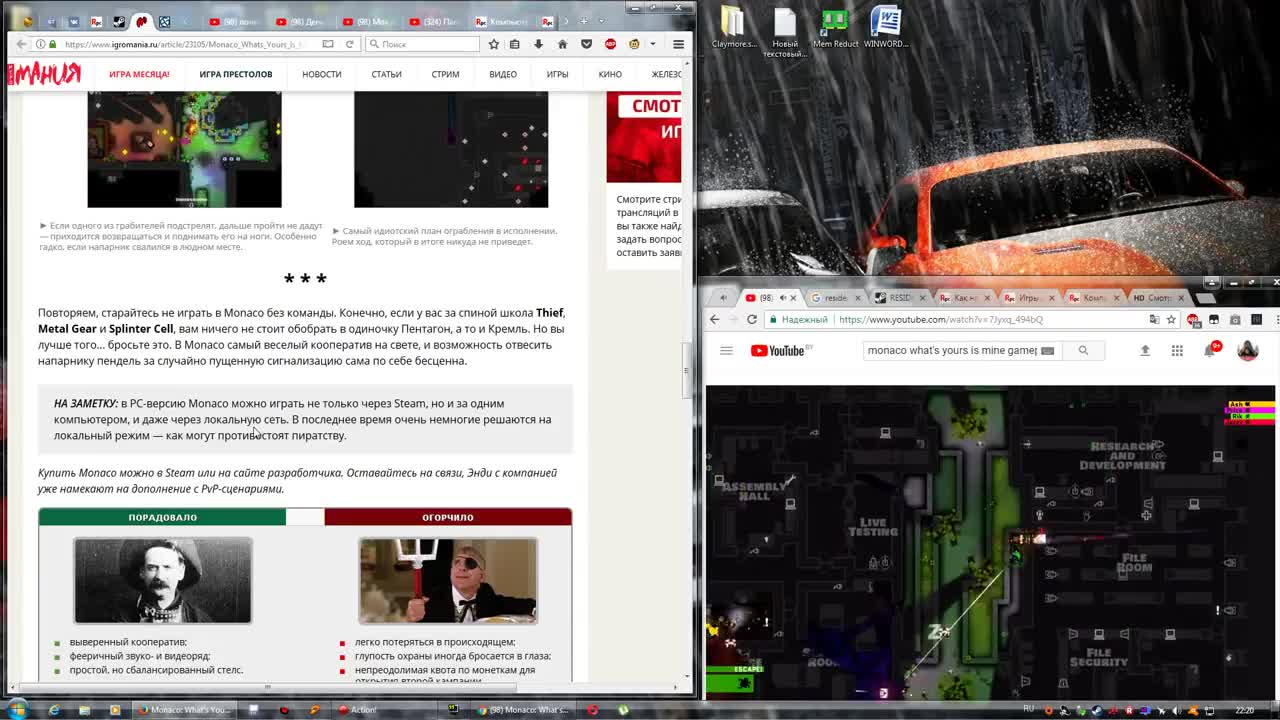Bookmark this page with the Firefox star icon
1280x720 pixels.
pyautogui.click(x=493, y=44)
